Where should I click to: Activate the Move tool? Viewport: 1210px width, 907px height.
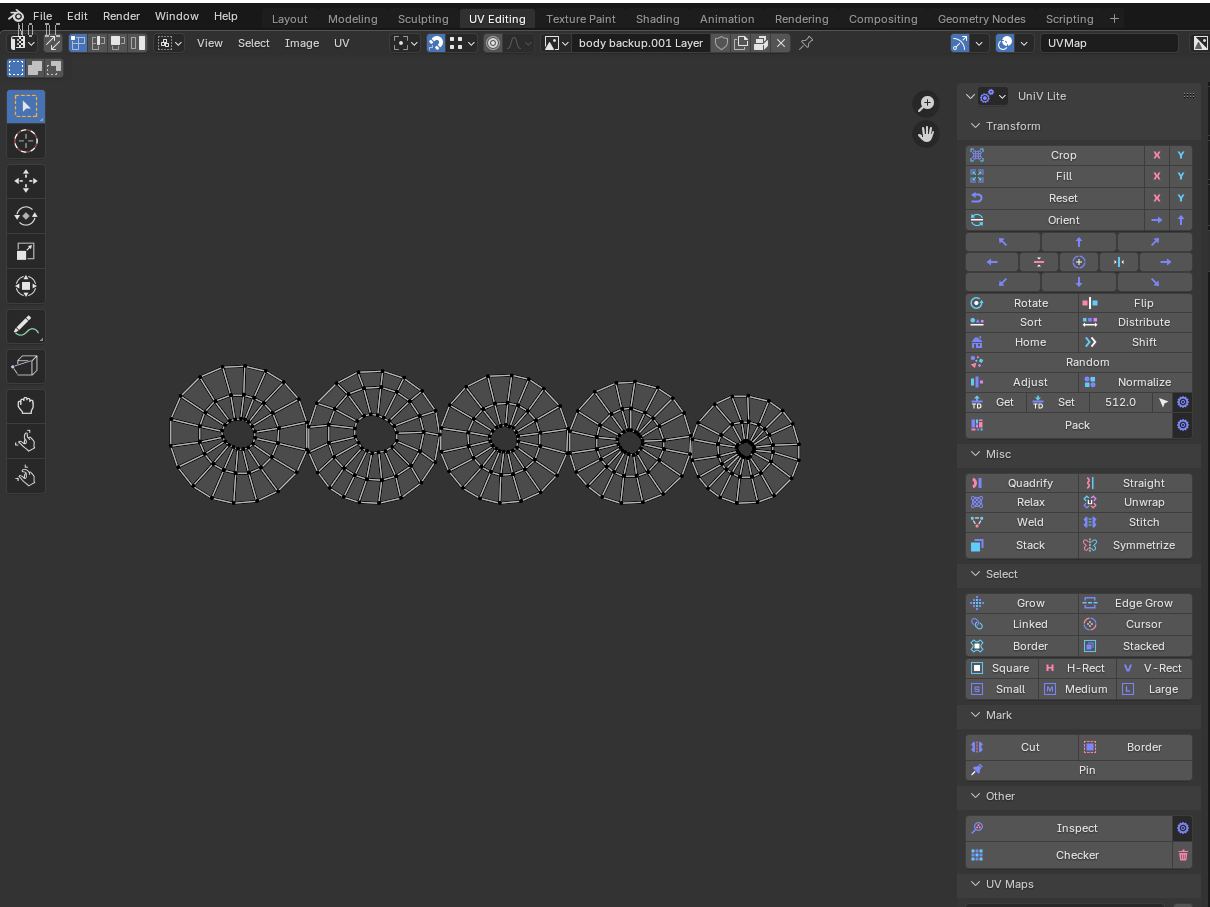(26, 181)
